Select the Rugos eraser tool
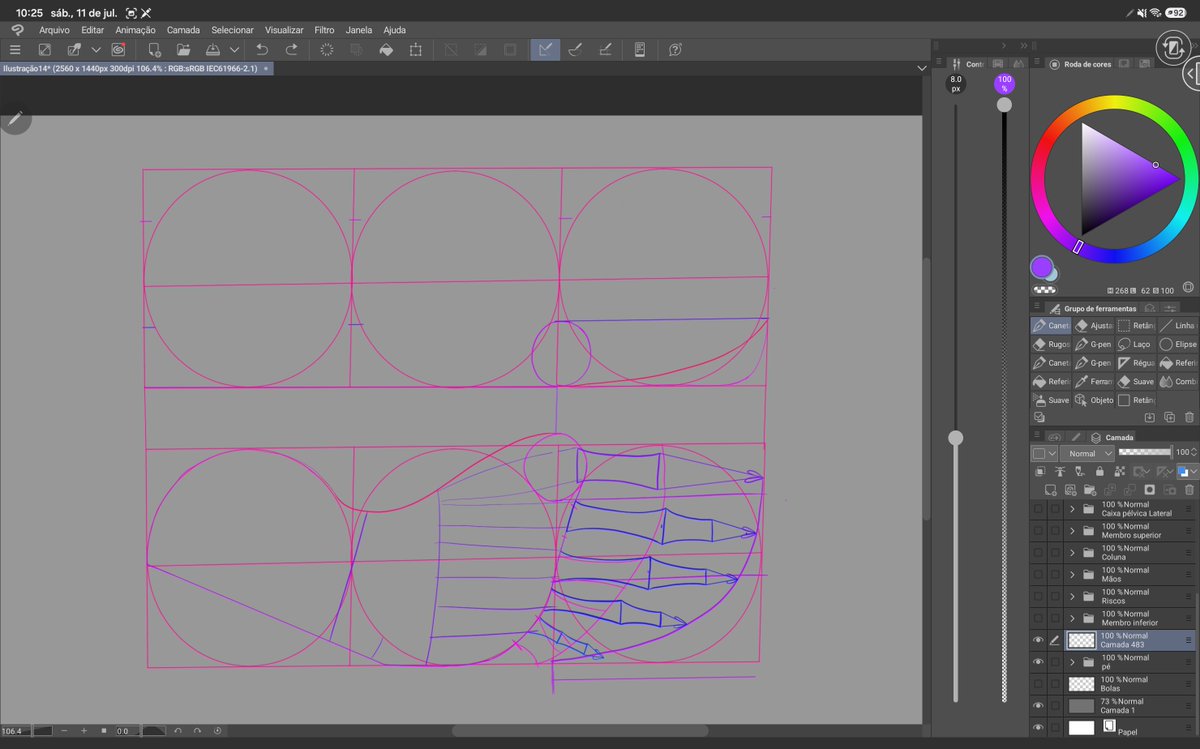 click(x=1051, y=344)
